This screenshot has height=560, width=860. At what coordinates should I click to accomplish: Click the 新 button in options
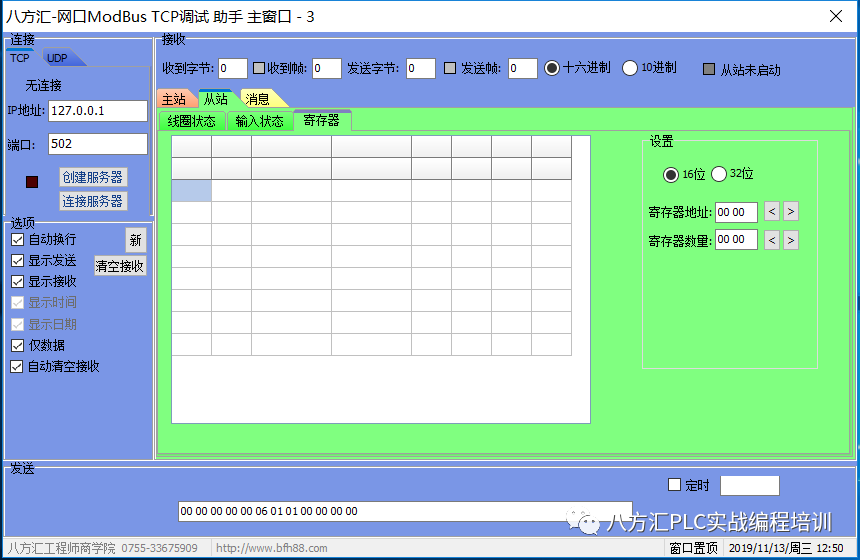pos(135,241)
